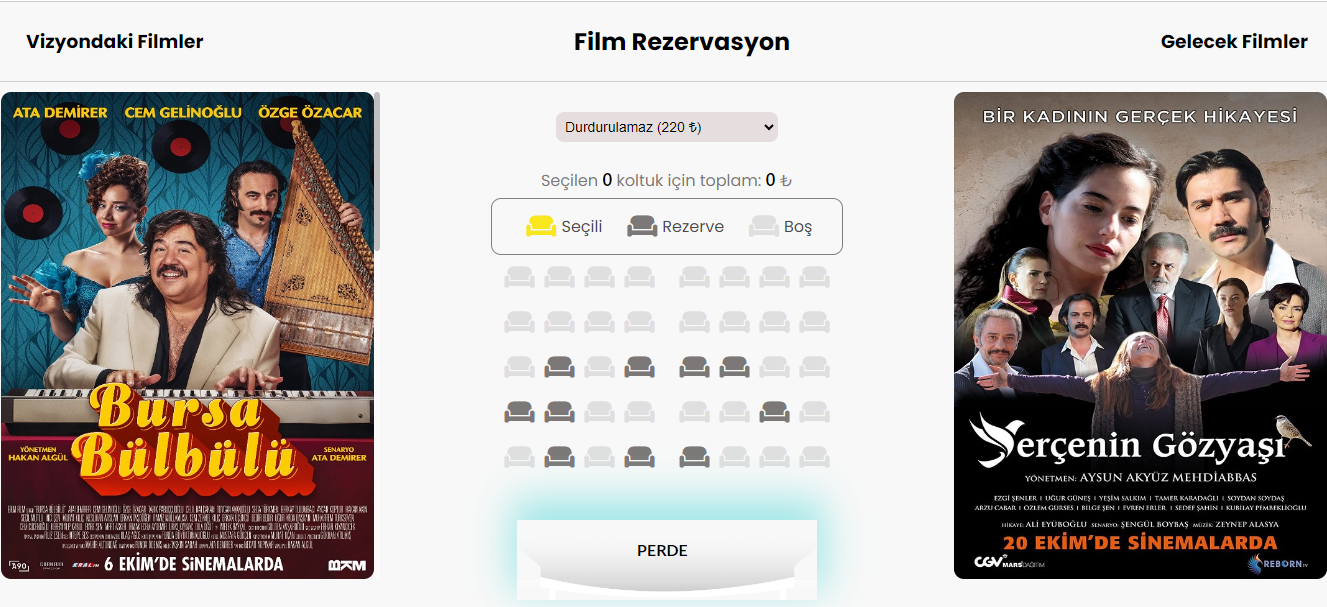Open the Serçenin Gözyaşı movie poster
Screen dimensions: 1327x607
(x=1140, y=335)
